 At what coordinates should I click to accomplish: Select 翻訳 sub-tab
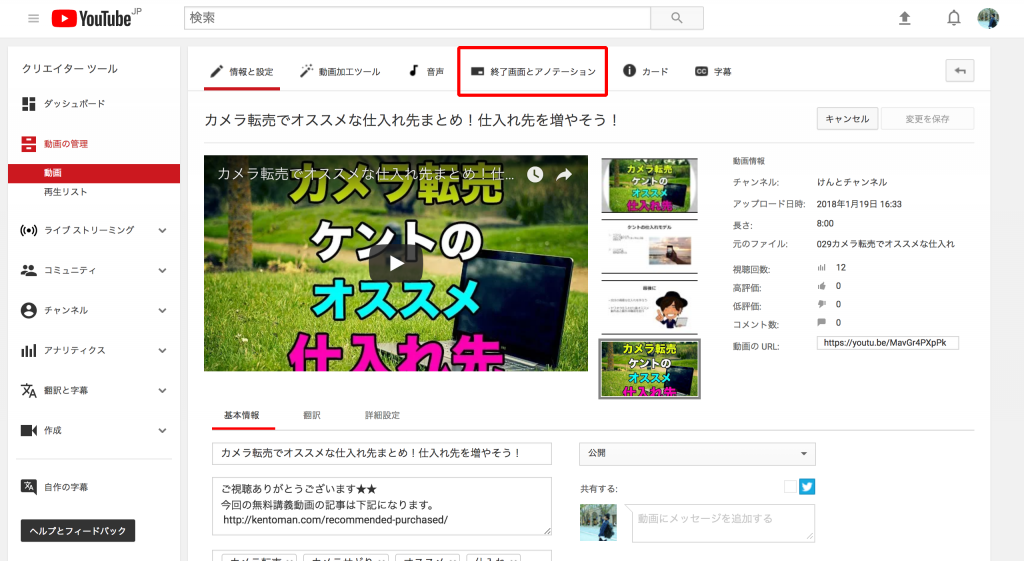[312, 415]
